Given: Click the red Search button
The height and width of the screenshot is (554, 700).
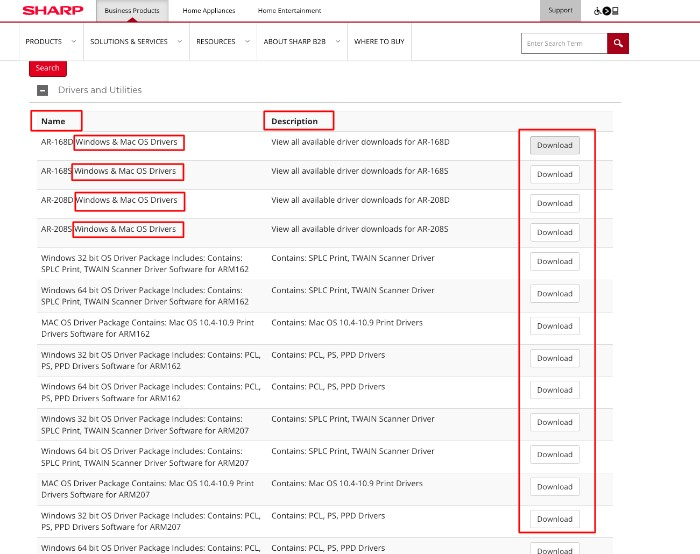Looking at the screenshot, I should point(48,68).
